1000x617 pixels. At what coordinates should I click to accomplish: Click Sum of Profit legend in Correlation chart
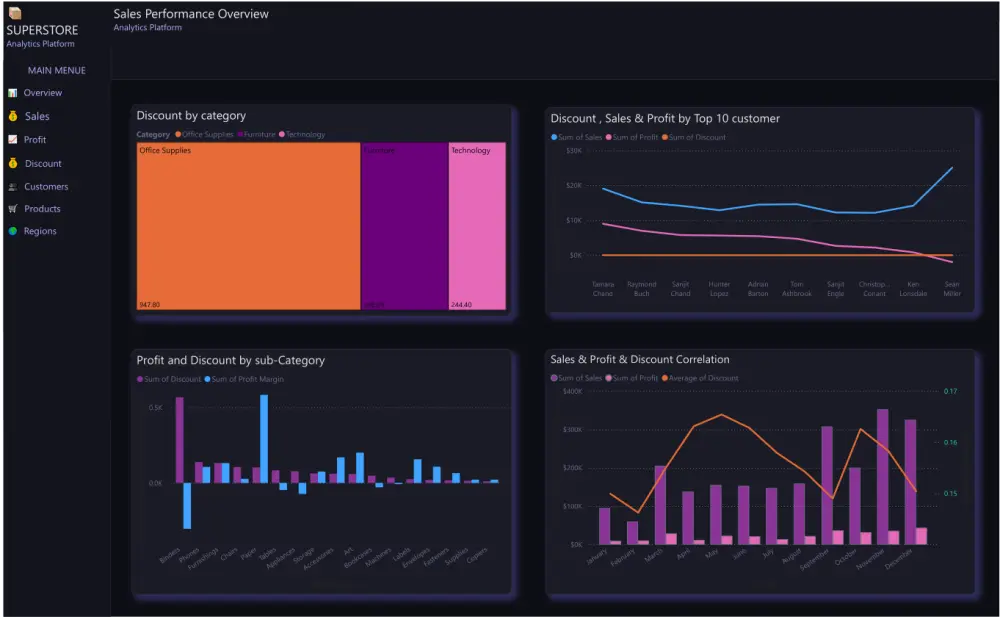coord(632,378)
